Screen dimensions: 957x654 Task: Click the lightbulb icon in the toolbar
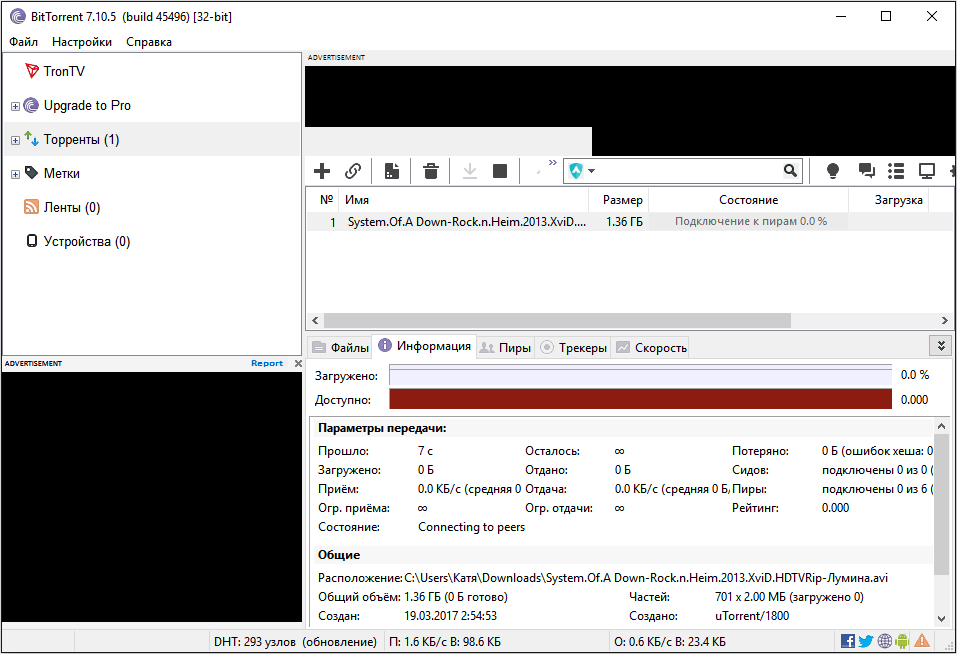point(832,171)
